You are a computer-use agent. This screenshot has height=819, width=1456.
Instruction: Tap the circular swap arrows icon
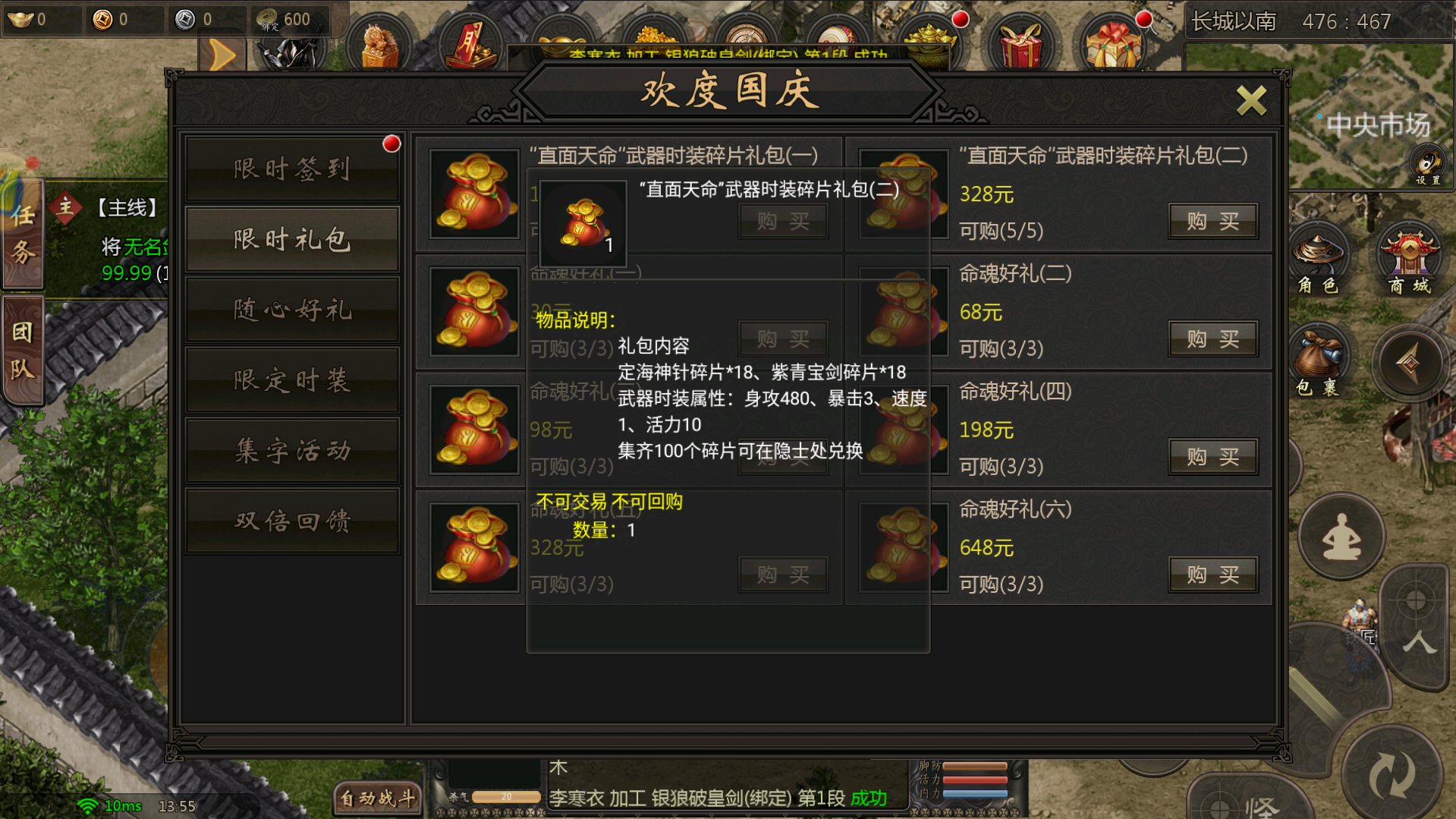click(x=1393, y=774)
